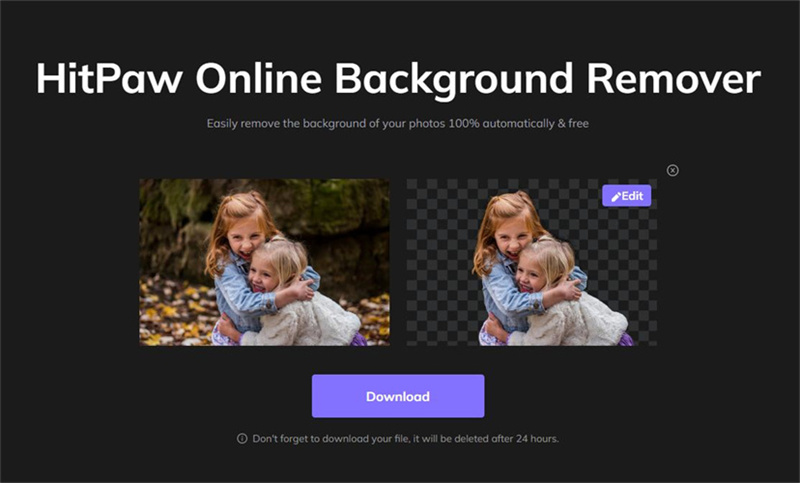The height and width of the screenshot is (483, 800).
Task: Click the white fur coat in result image
Action: pos(590,320)
